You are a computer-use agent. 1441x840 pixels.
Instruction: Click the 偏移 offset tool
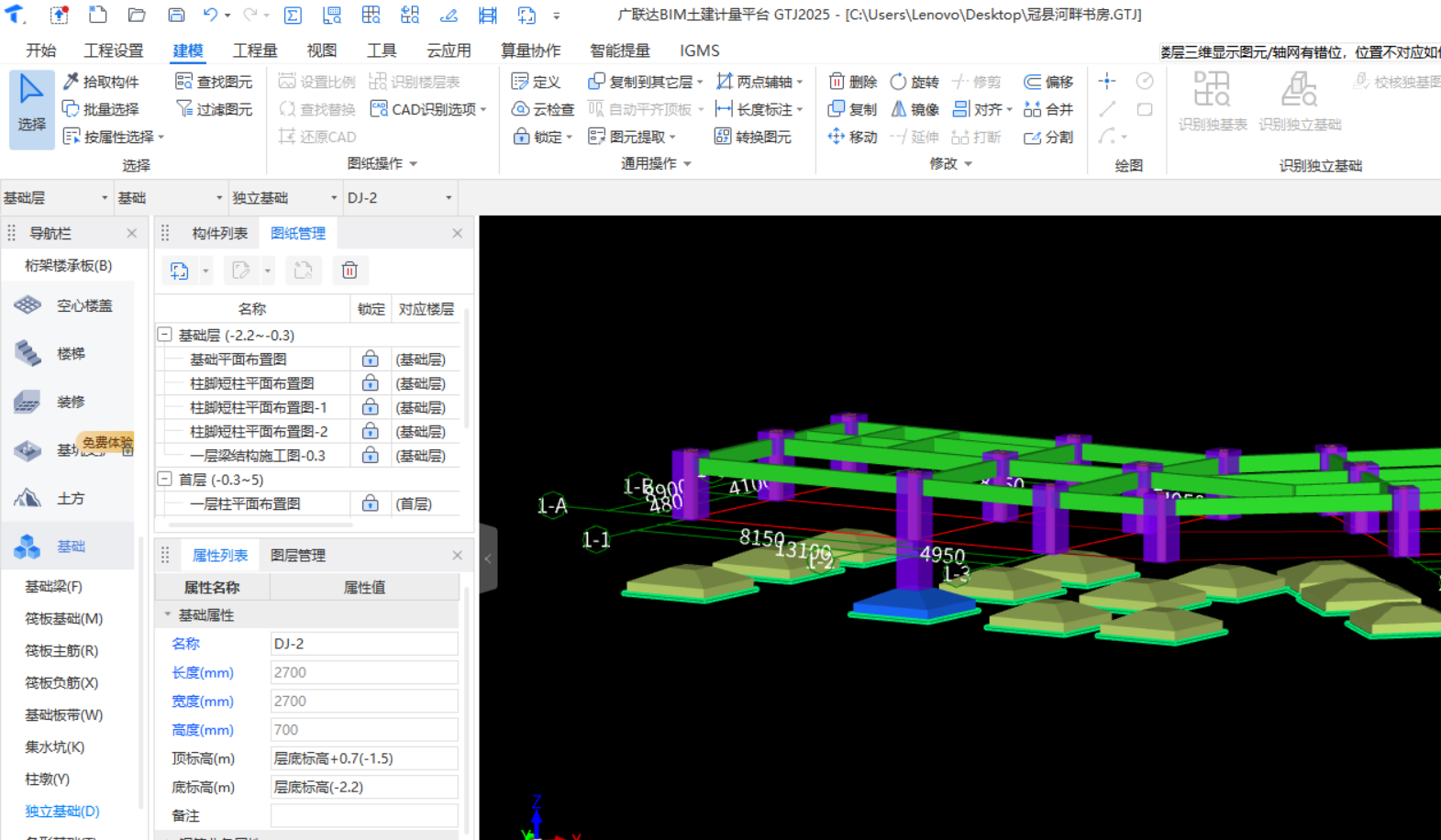[1048, 82]
